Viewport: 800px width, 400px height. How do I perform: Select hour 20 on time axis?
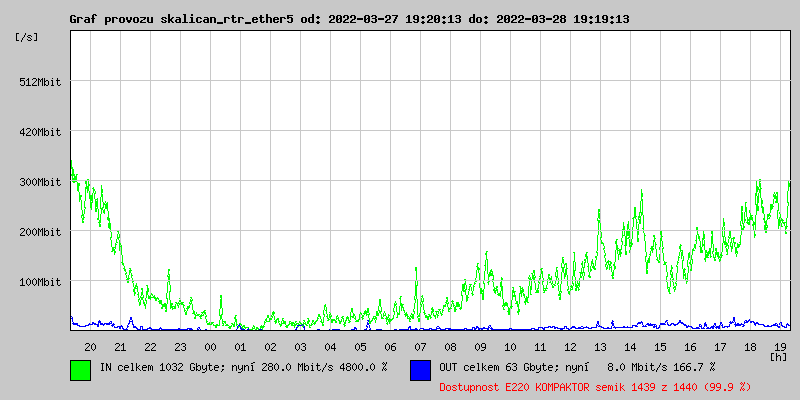(90, 347)
